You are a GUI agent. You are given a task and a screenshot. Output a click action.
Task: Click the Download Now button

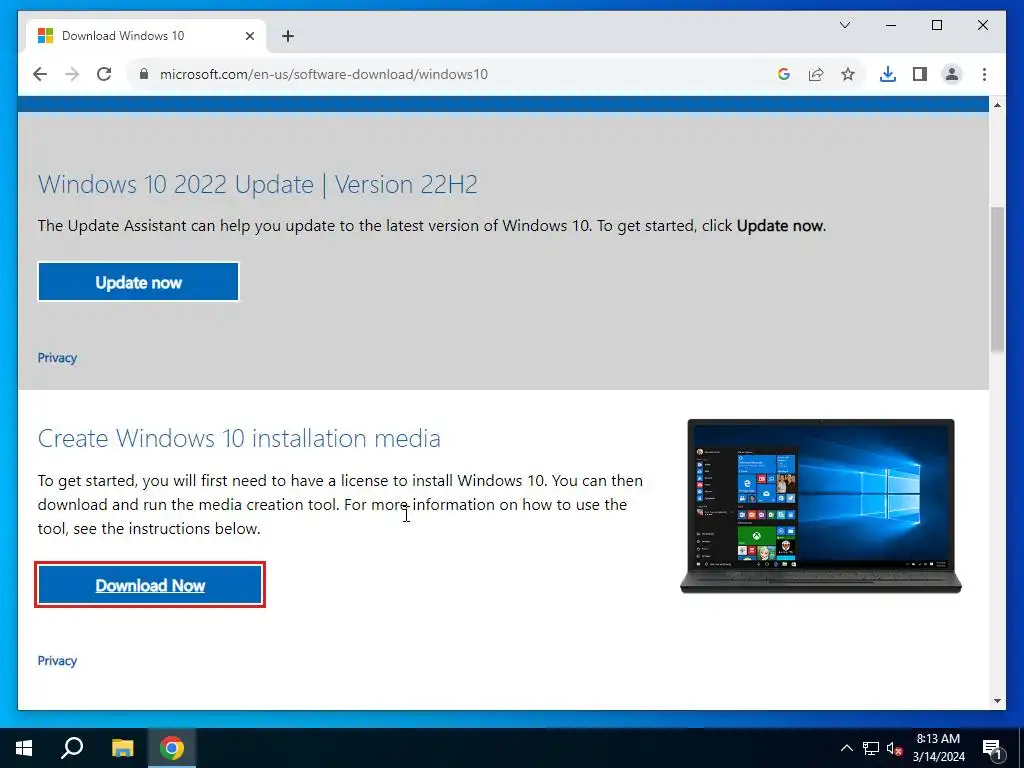[x=150, y=585]
